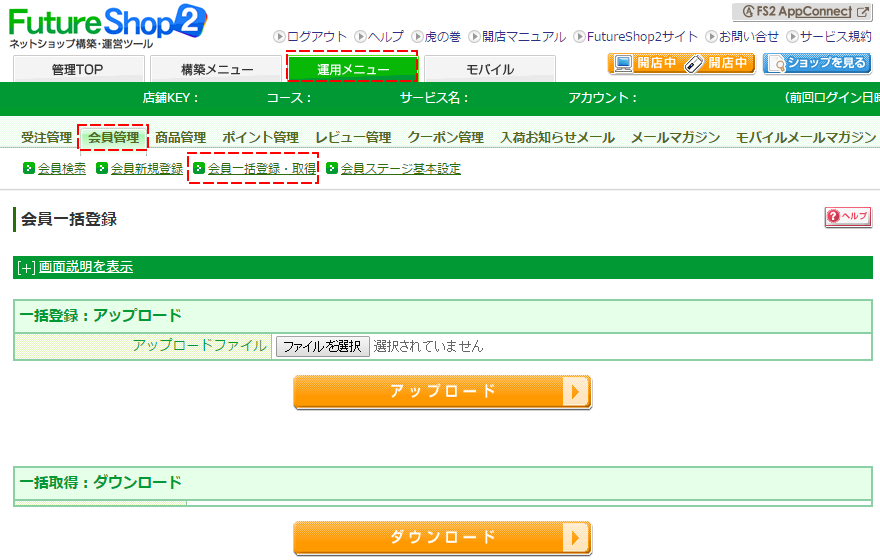Screen dimensions: 880x560
Task: Open クーポン管理 menu
Action: tap(446, 137)
